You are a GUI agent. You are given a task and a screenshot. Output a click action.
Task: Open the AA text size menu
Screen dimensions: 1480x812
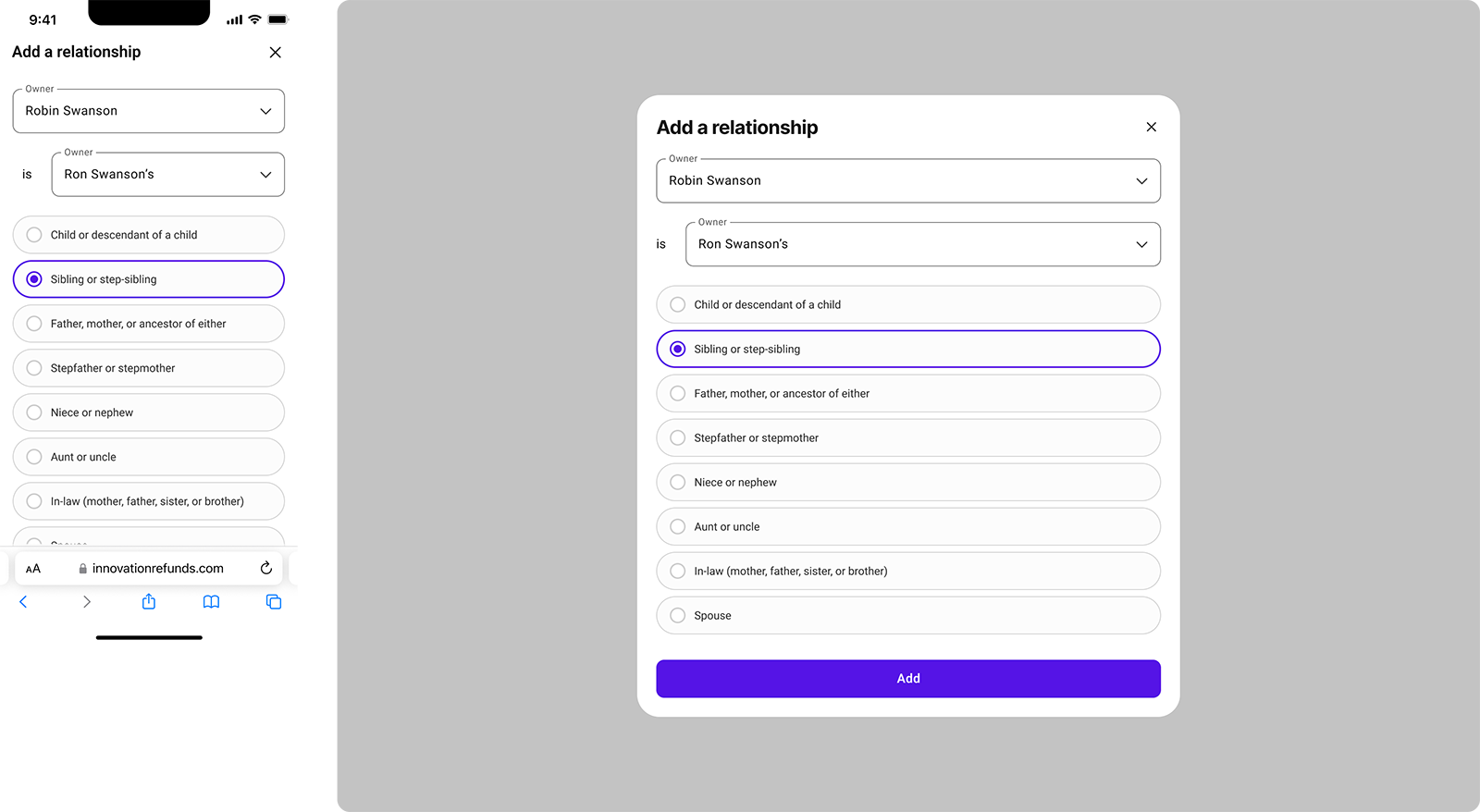tap(33, 569)
